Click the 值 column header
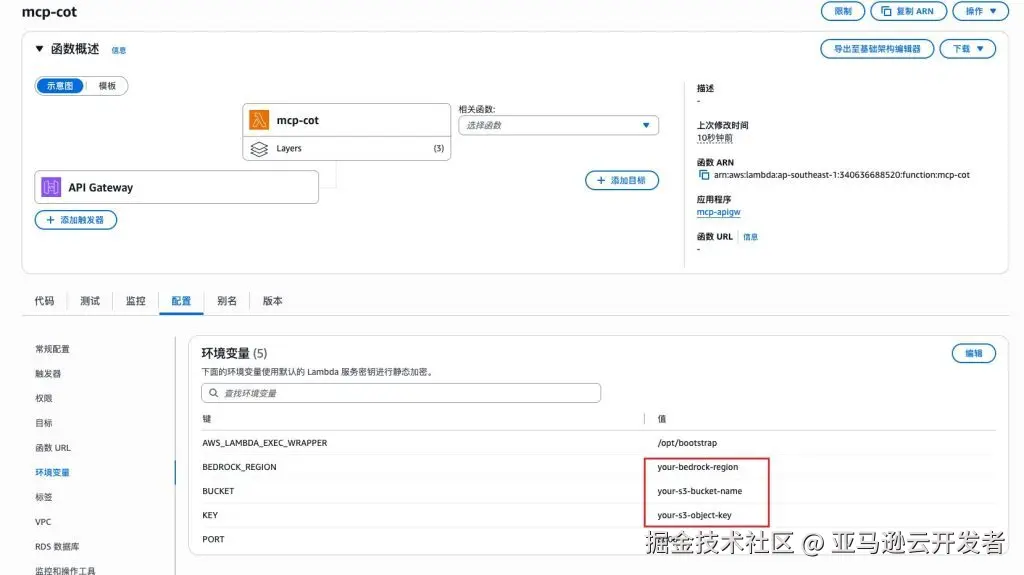The height and width of the screenshot is (575, 1024). pyautogui.click(x=662, y=419)
